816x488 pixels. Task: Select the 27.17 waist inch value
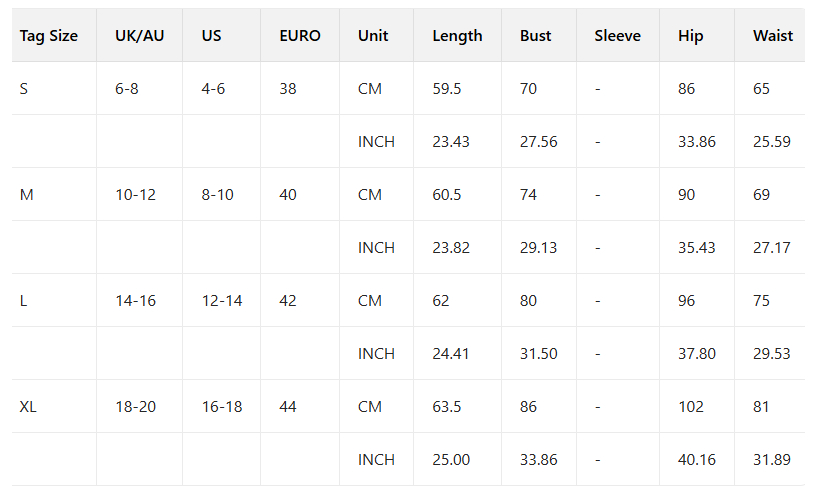771,248
